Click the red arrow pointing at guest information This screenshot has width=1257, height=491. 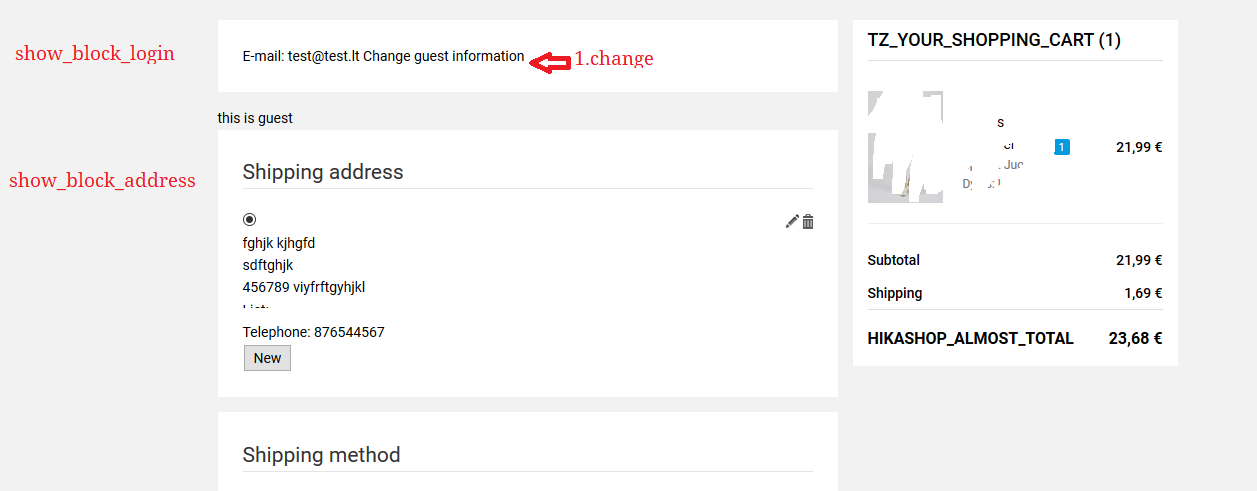click(x=549, y=62)
